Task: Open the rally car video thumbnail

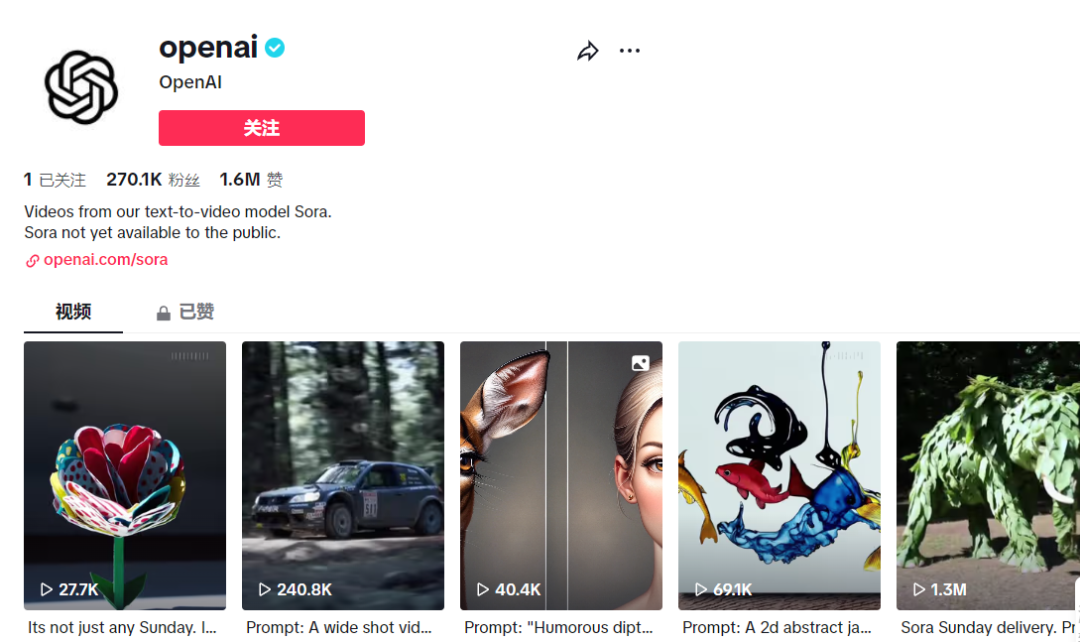Action: tap(343, 475)
